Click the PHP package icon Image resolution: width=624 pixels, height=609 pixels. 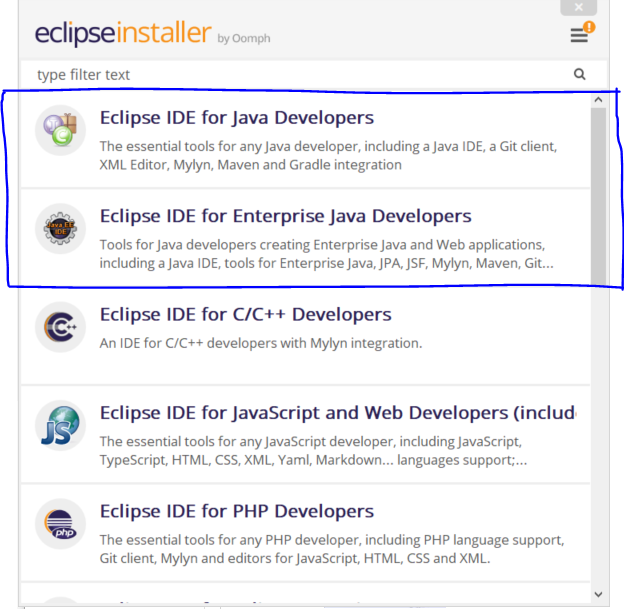[60, 524]
